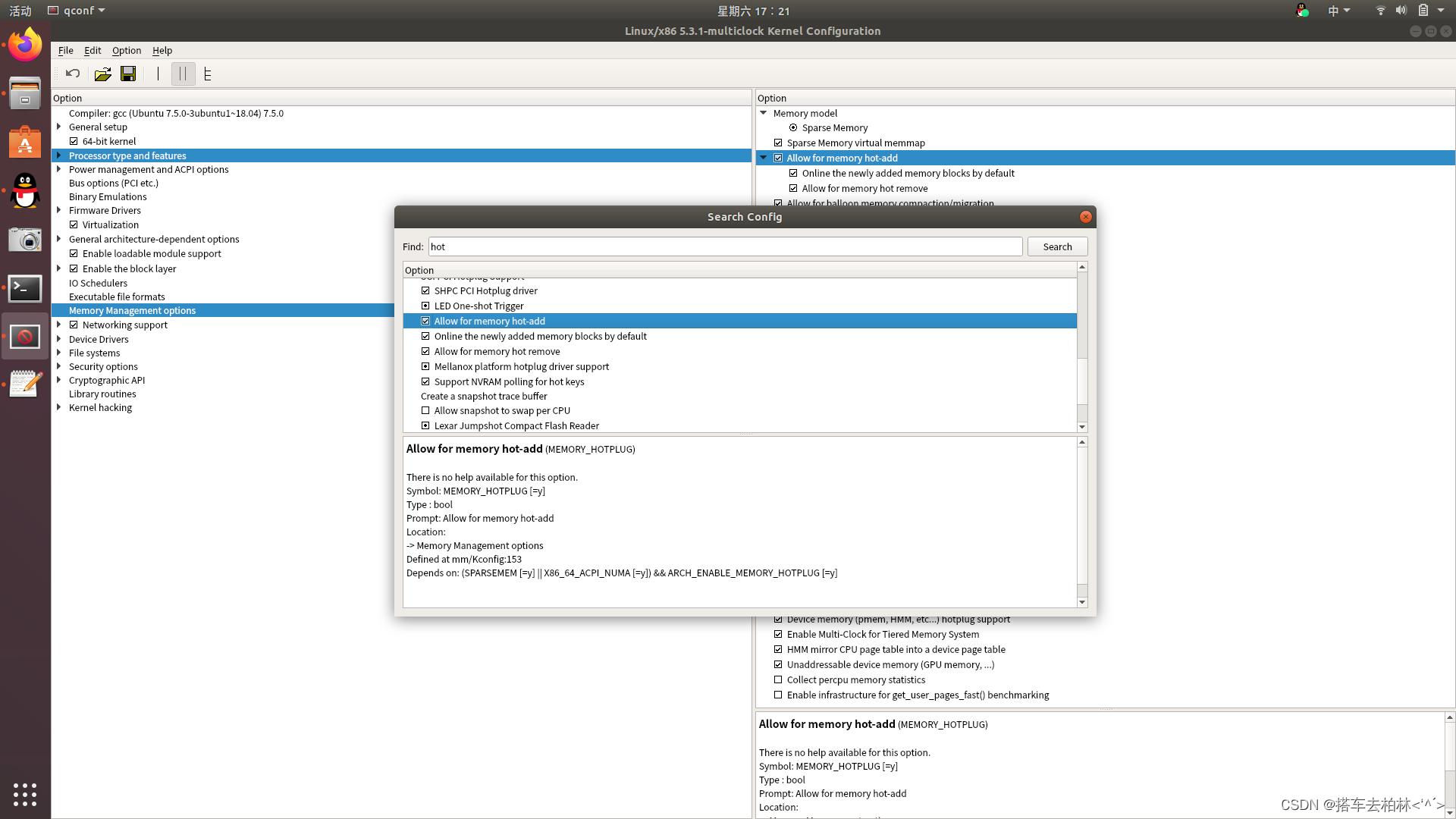Image resolution: width=1456 pixels, height=819 pixels.
Task: Scroll the search results list
Action: click(1082, 346)
